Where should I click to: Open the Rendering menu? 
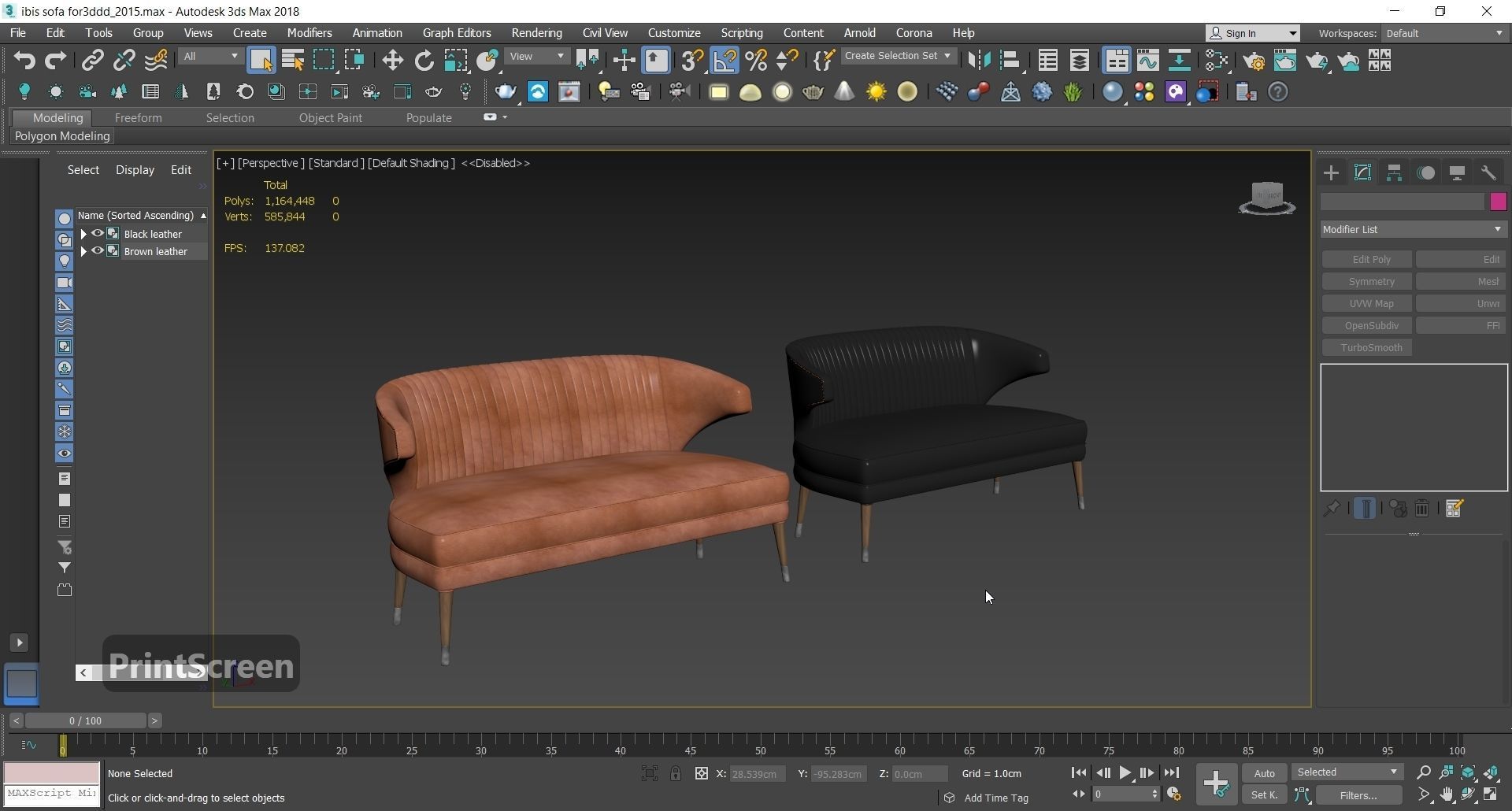coord(536,33)
